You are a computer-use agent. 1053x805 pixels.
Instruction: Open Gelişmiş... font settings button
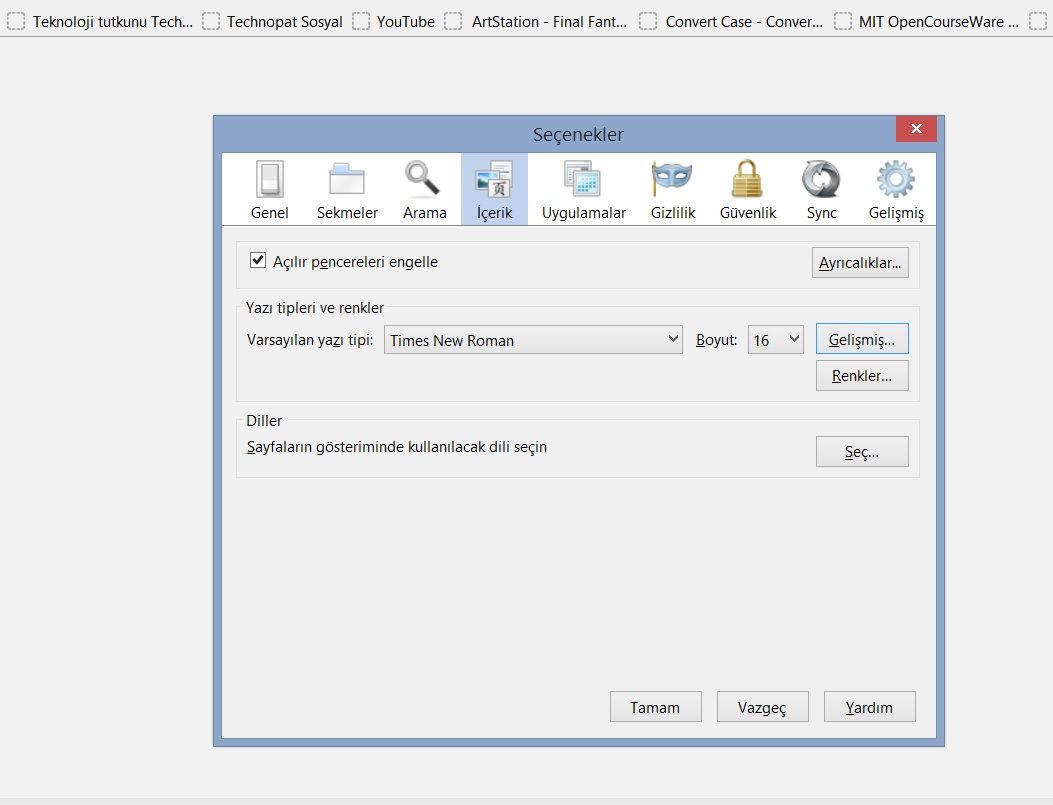862,339
